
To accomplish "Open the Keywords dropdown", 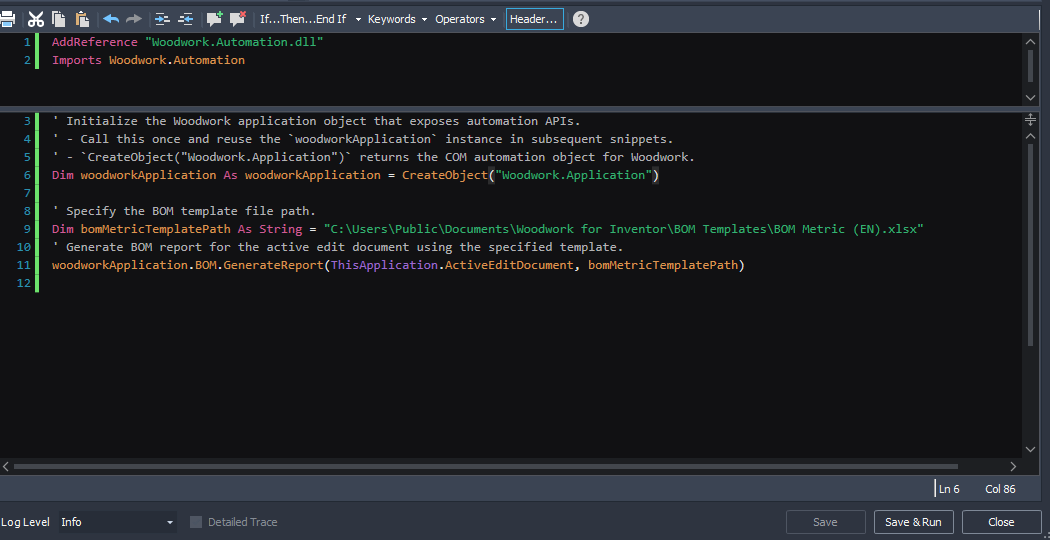I will pyautogui.click(x=397, y=19).
